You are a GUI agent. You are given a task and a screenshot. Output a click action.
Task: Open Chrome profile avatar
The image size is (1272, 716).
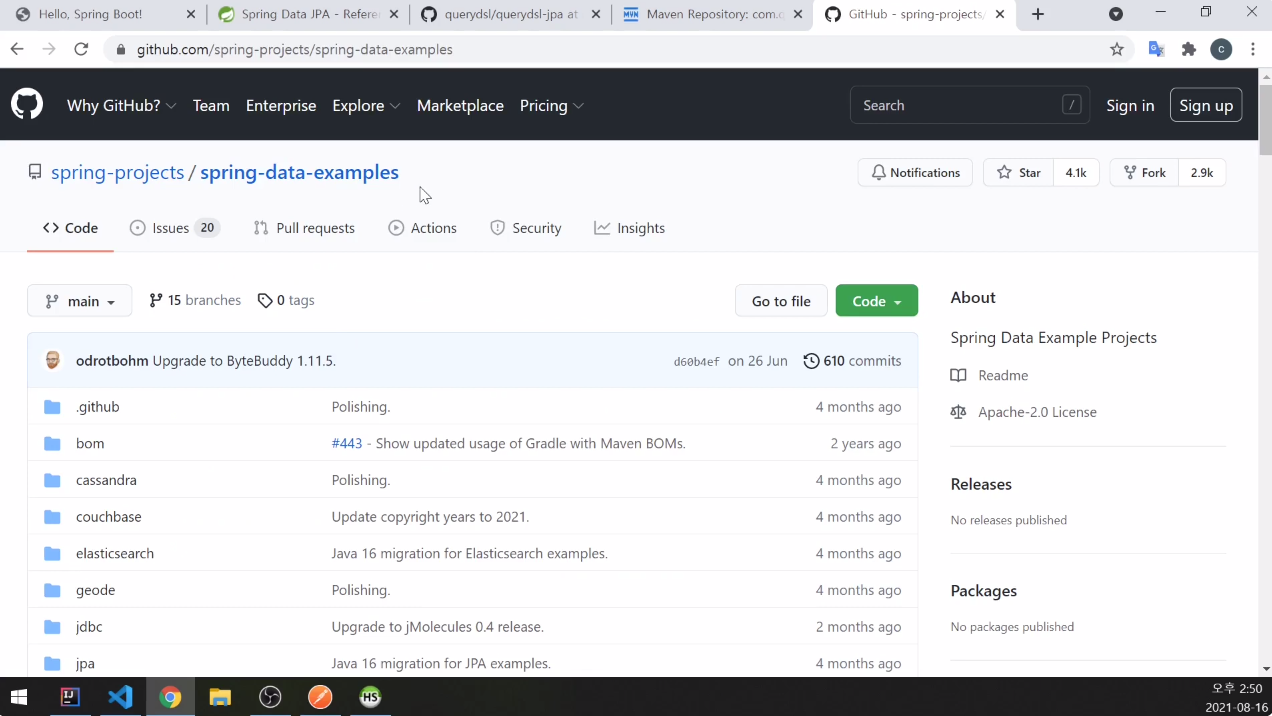(x=1221, y=49)
